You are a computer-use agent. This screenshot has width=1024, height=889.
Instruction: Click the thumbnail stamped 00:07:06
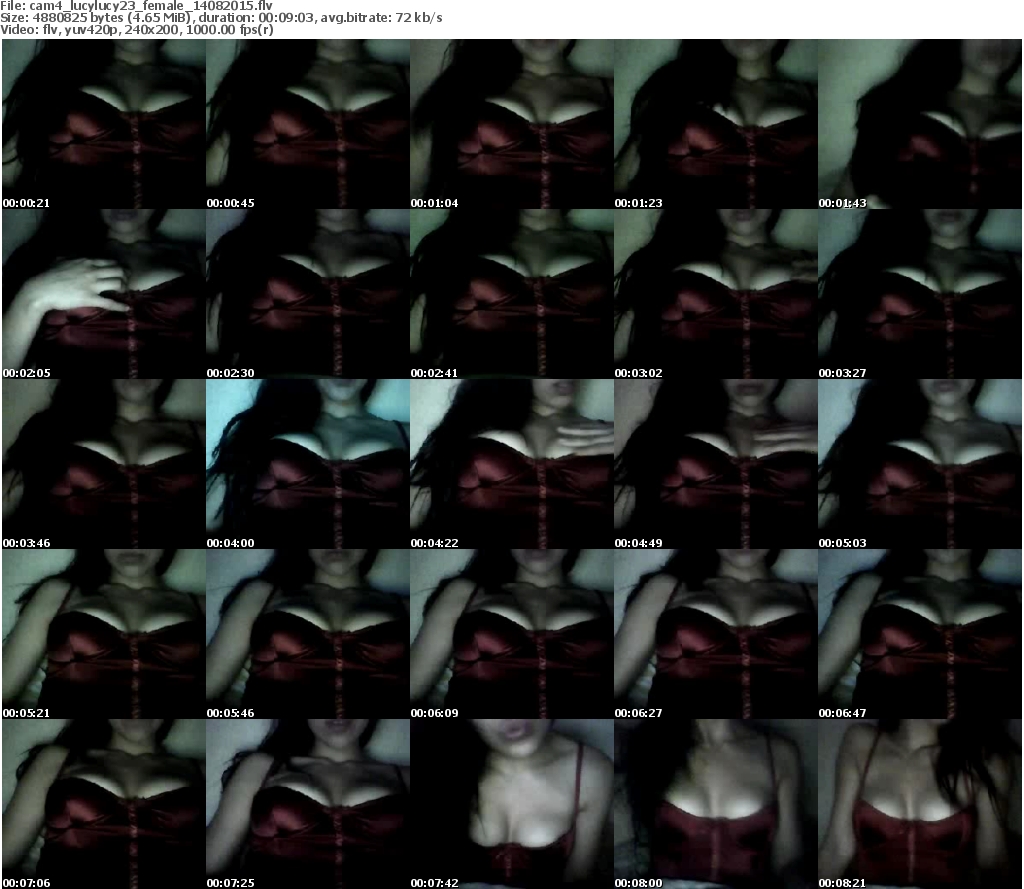[104, 804]
